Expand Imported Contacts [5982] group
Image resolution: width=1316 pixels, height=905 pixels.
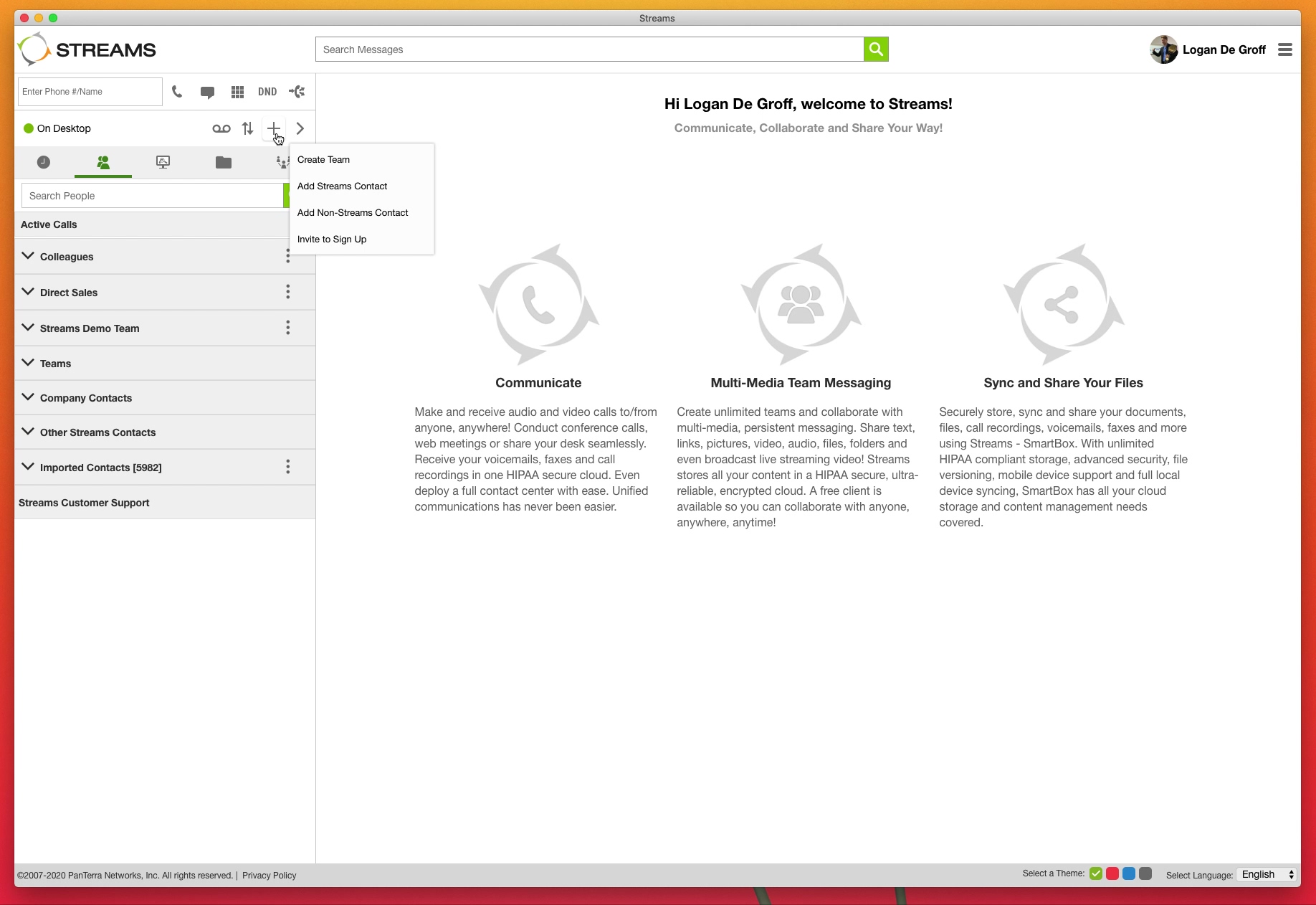(28, 467)
